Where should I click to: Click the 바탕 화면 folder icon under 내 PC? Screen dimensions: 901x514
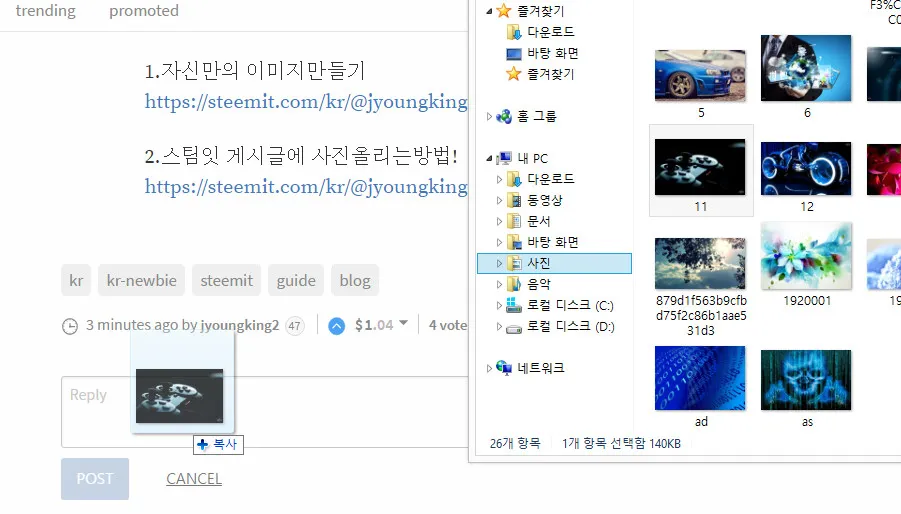[x=513, y=242]
